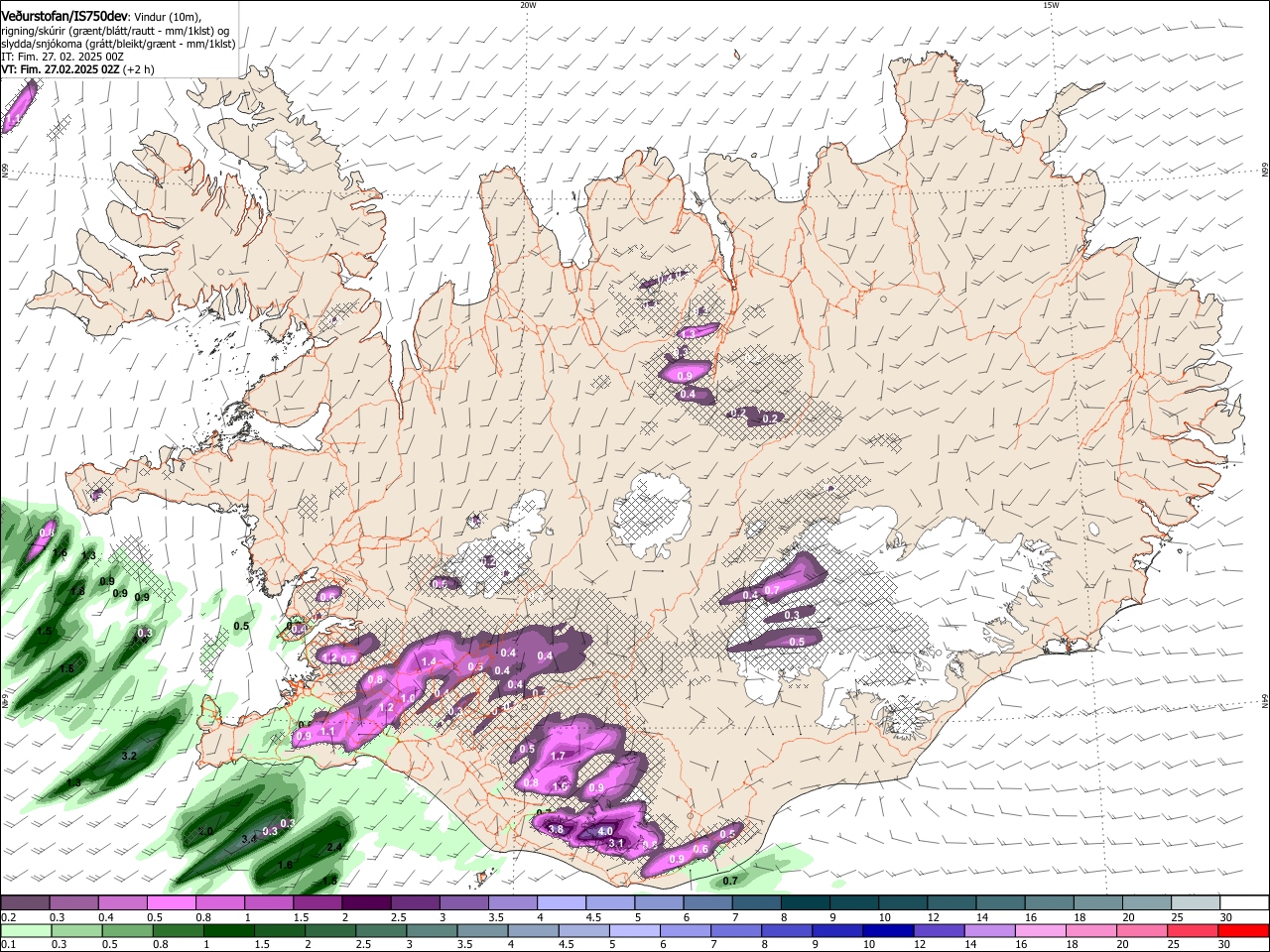Select the violet 14–16 swatch in lower legend
This screenshot has width=1270, height=952.
988,930
